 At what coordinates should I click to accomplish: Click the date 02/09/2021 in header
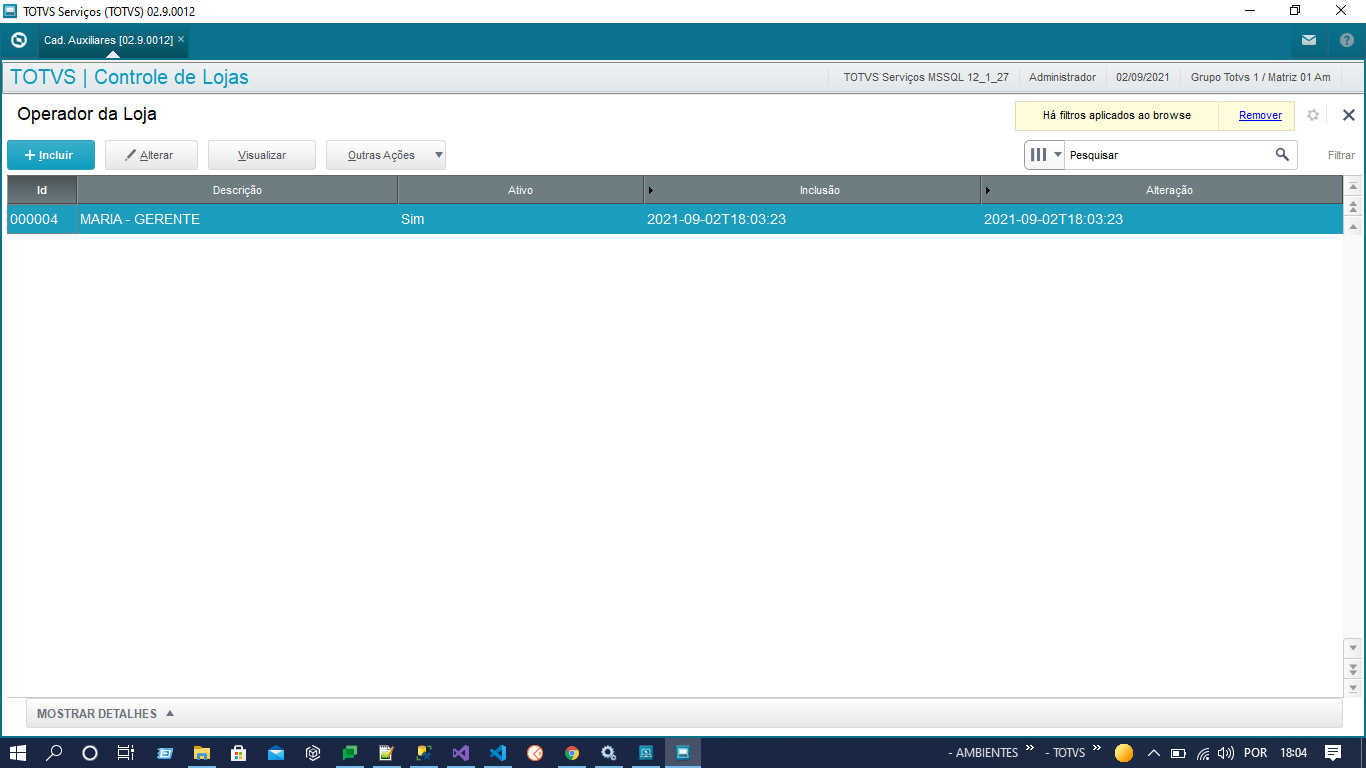click(1143, 77)
